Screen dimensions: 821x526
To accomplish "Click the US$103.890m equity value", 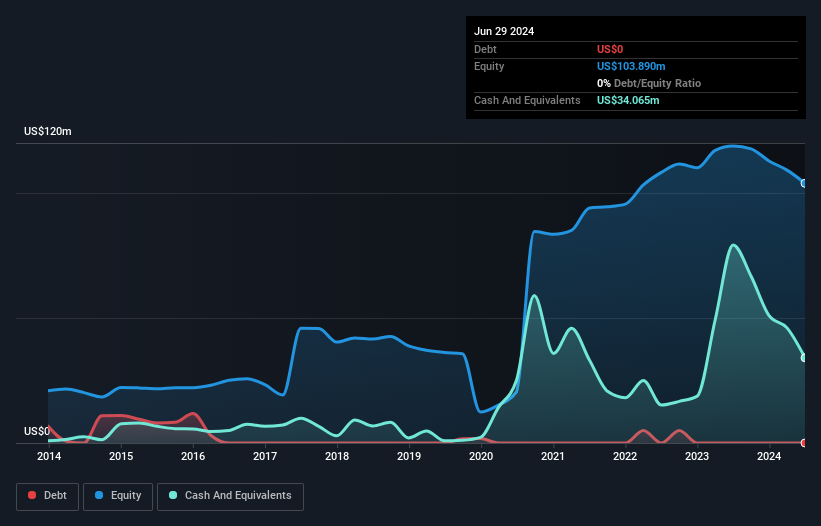I will coord(631,66).
